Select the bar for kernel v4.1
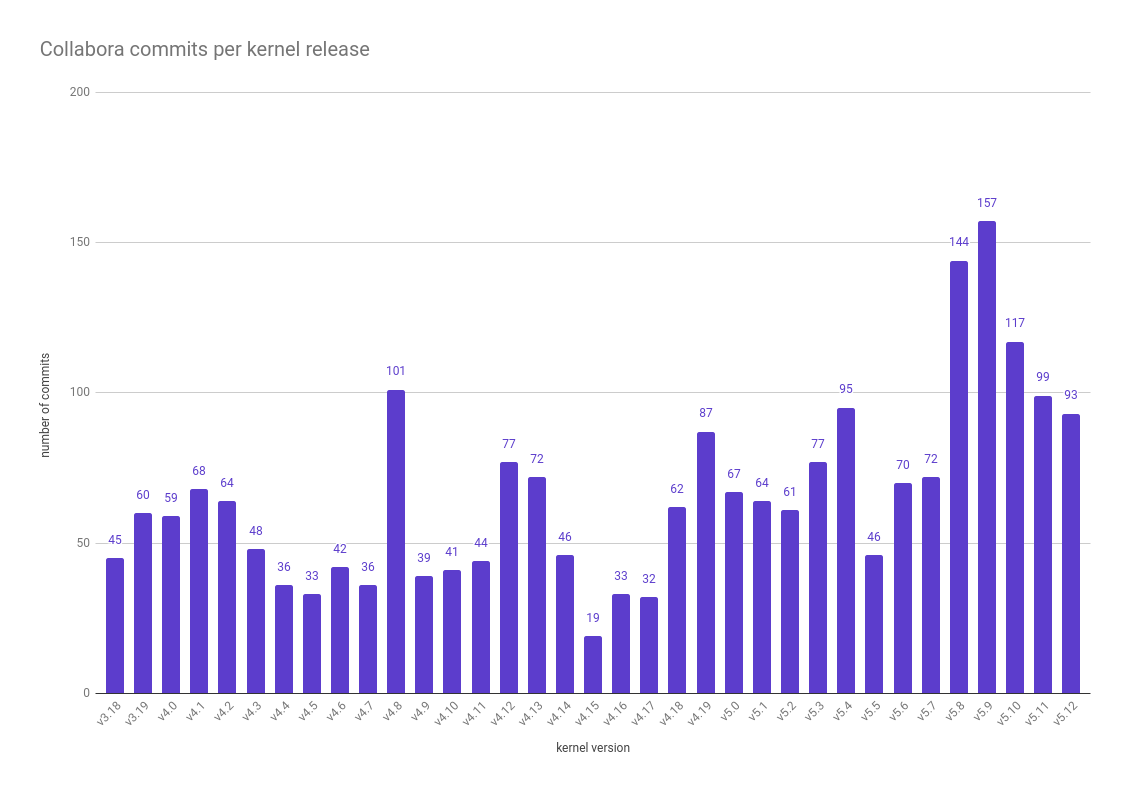Screen dimensions: 1130x794 click(x=199, y=592)
